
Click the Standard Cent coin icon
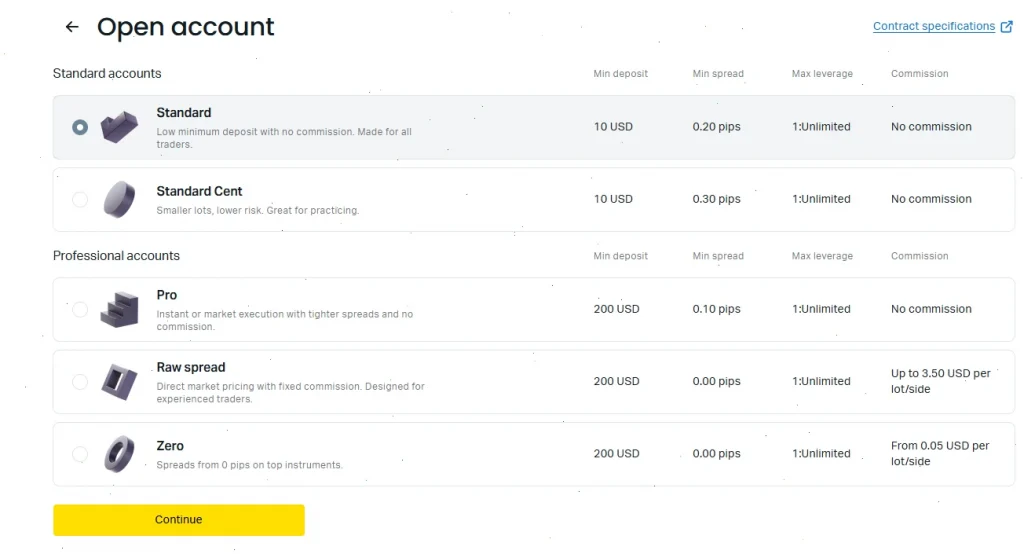[120, 199]
